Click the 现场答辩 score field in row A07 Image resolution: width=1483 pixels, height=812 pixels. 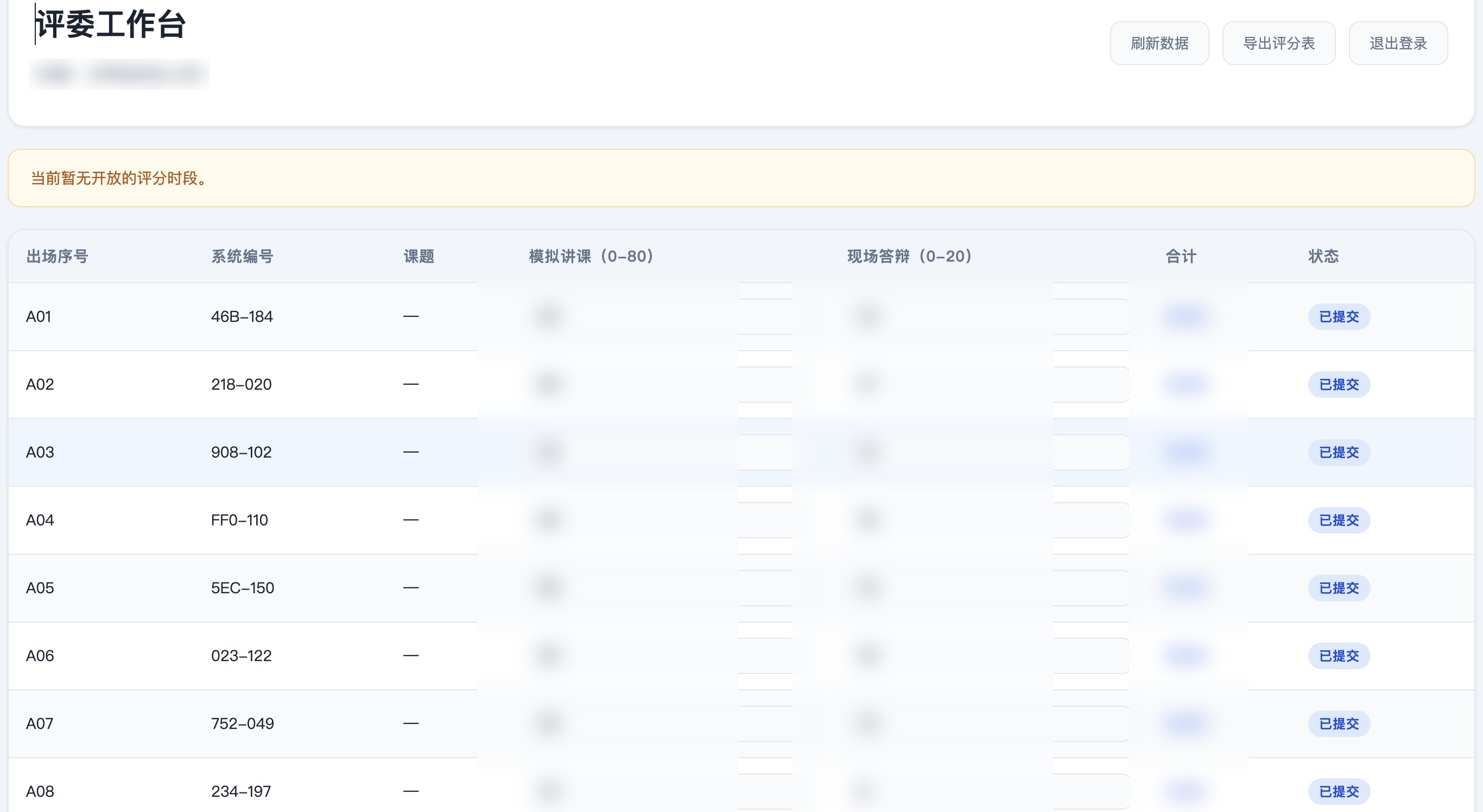pyautogui.click(x=988, y=724)
